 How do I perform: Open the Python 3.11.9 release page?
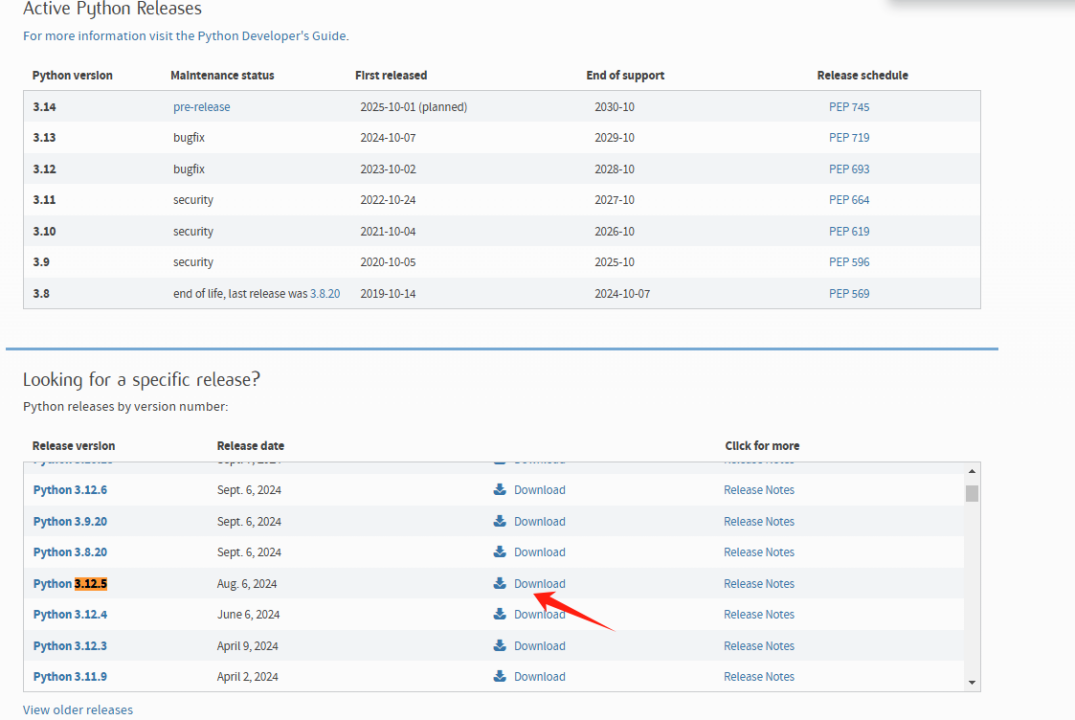70,677
